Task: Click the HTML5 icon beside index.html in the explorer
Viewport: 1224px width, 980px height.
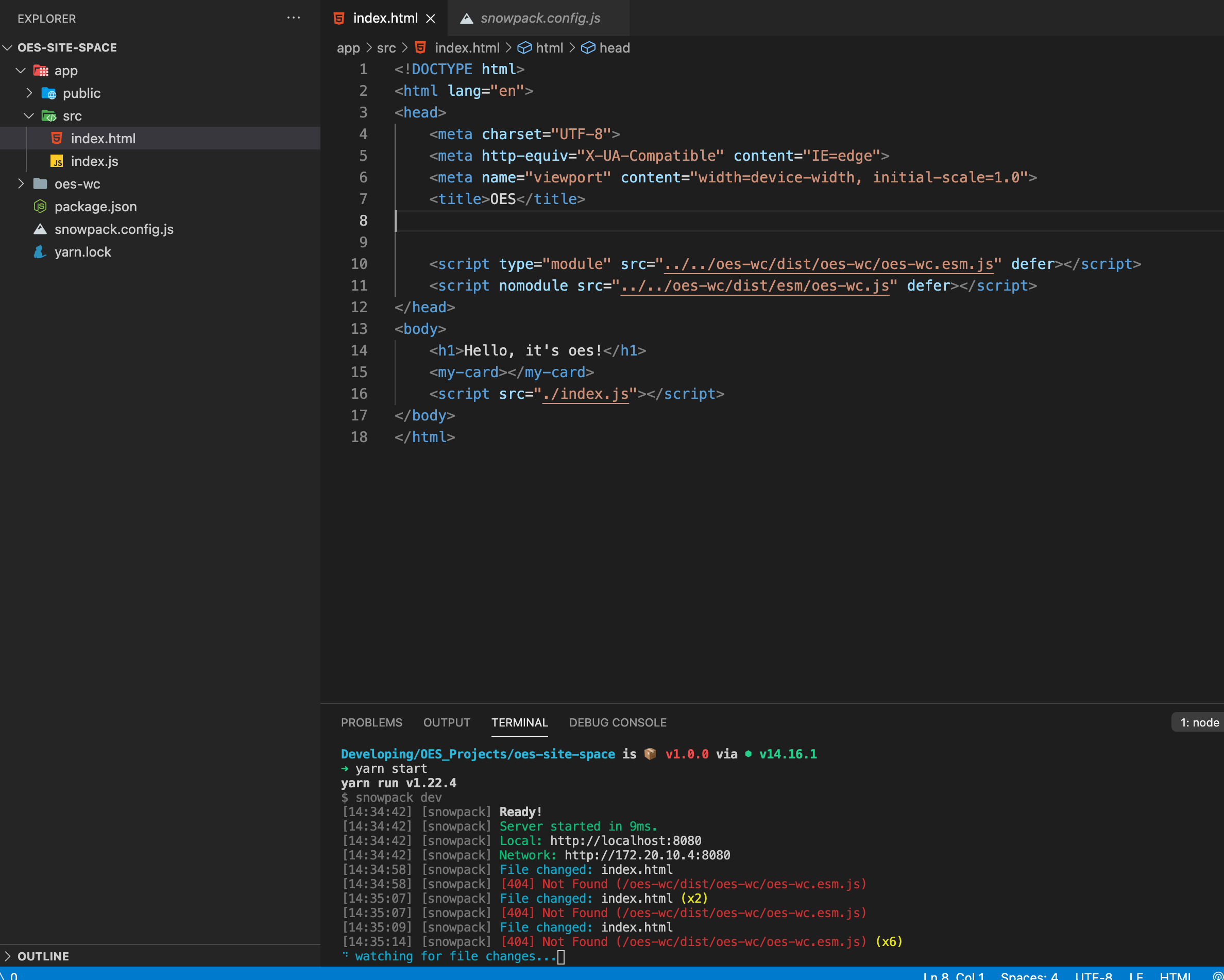Action: click(x=57, y=138)
